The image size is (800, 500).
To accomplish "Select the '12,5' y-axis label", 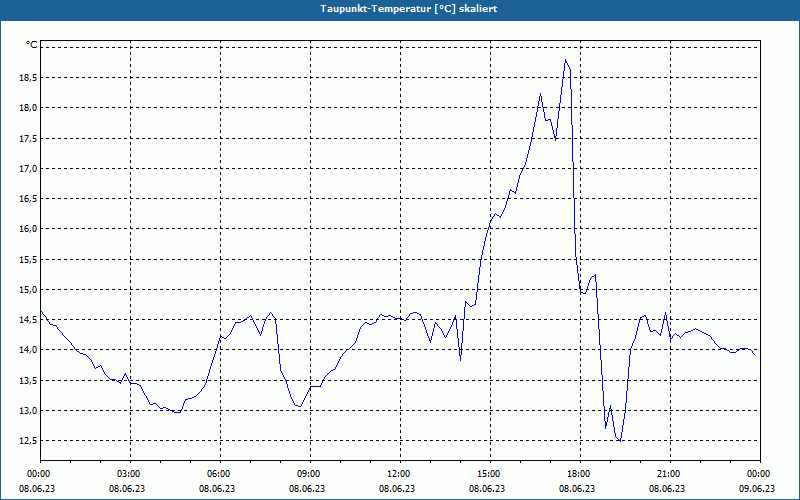I will [29, 440].
